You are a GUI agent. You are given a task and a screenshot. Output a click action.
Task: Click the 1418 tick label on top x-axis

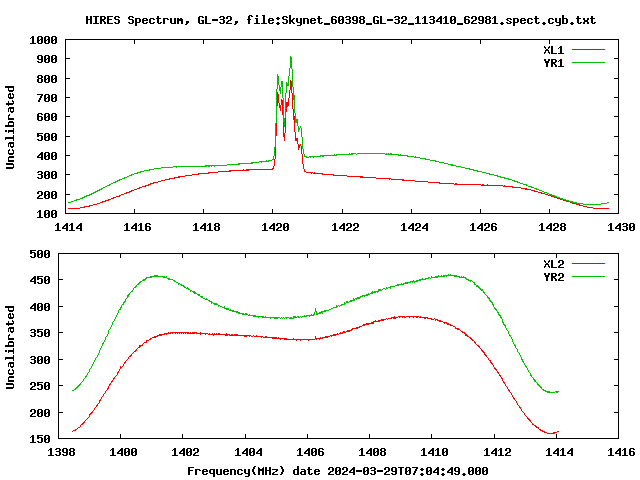point(206,227)
